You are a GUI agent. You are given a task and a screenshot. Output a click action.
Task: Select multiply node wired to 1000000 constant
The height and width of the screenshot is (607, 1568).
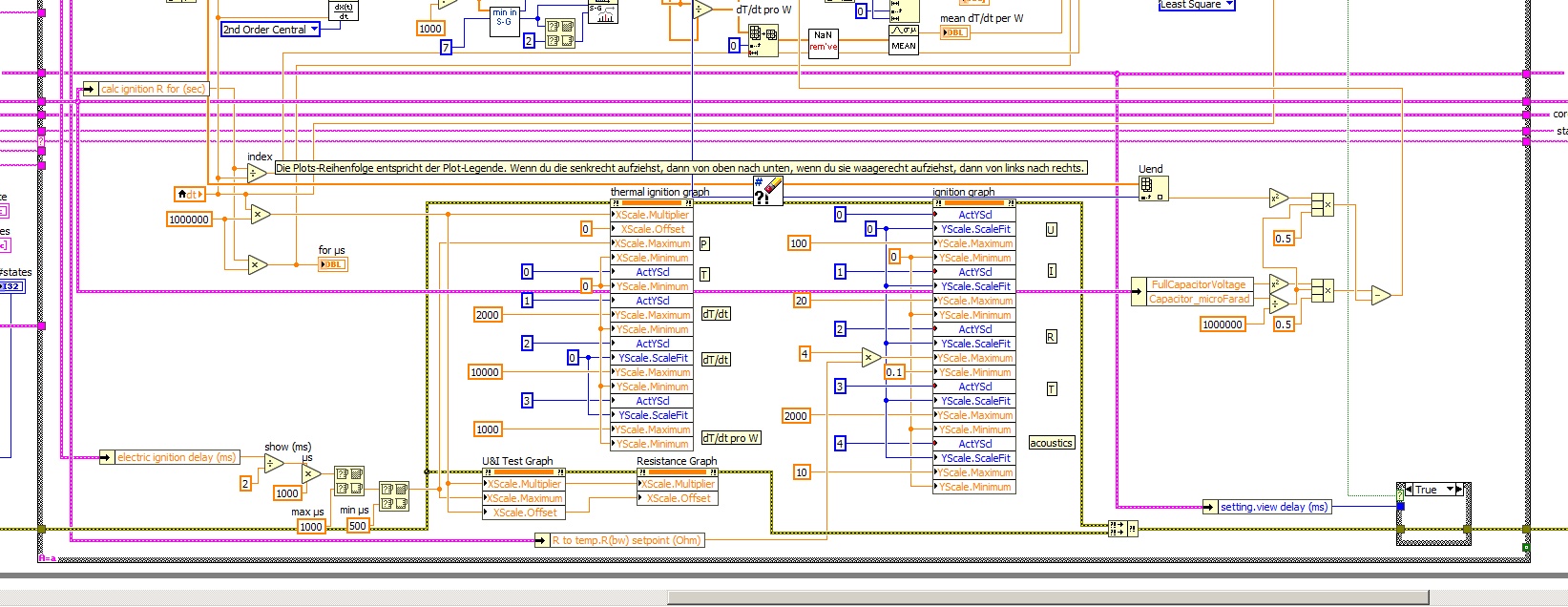point(260,216)
